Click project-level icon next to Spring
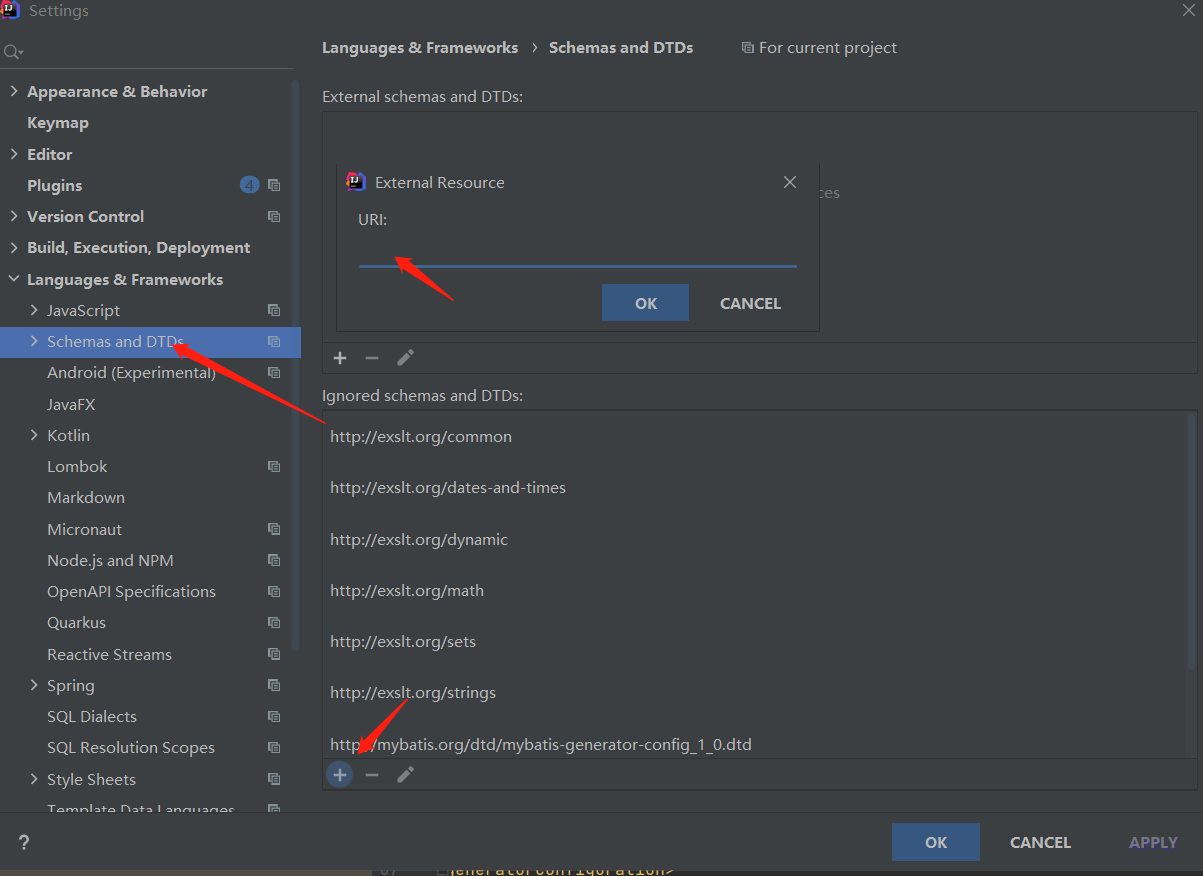1203x876 pixels. pyautogui.click(x=274, y=686)
